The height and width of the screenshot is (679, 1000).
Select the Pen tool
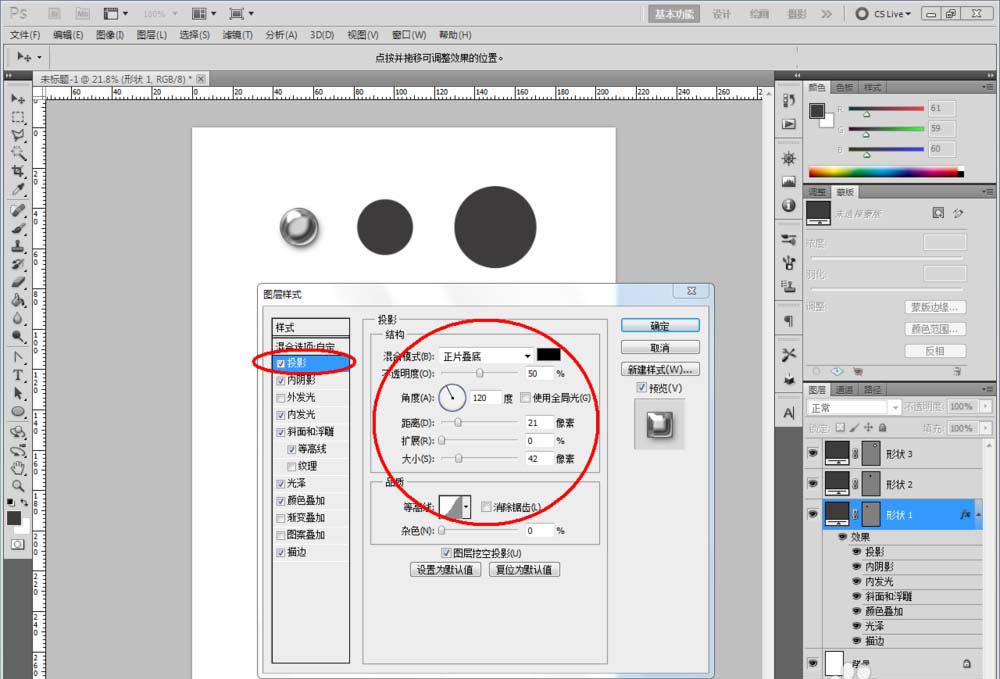pyautogui.click(x=18, y=357)
